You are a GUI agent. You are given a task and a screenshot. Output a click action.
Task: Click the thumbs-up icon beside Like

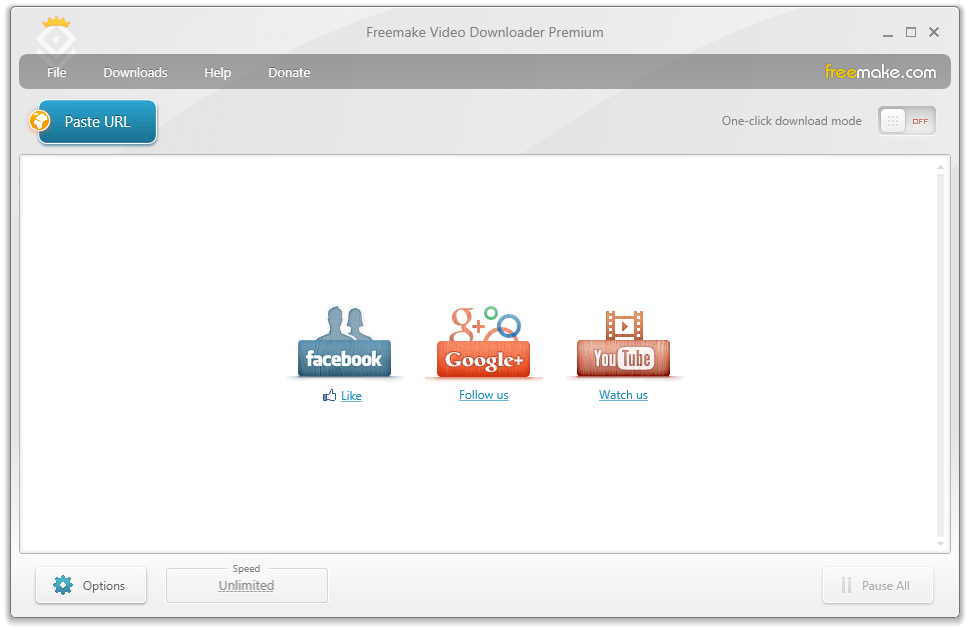point(330,395)
